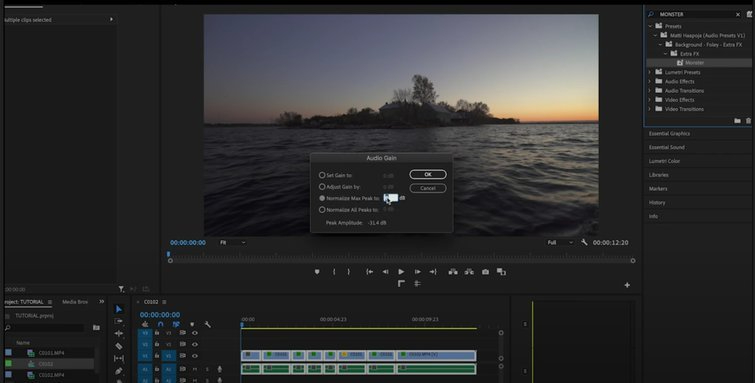
Task: Toggle Snap in timeline (magnet)
Action: tap(160, 325)
